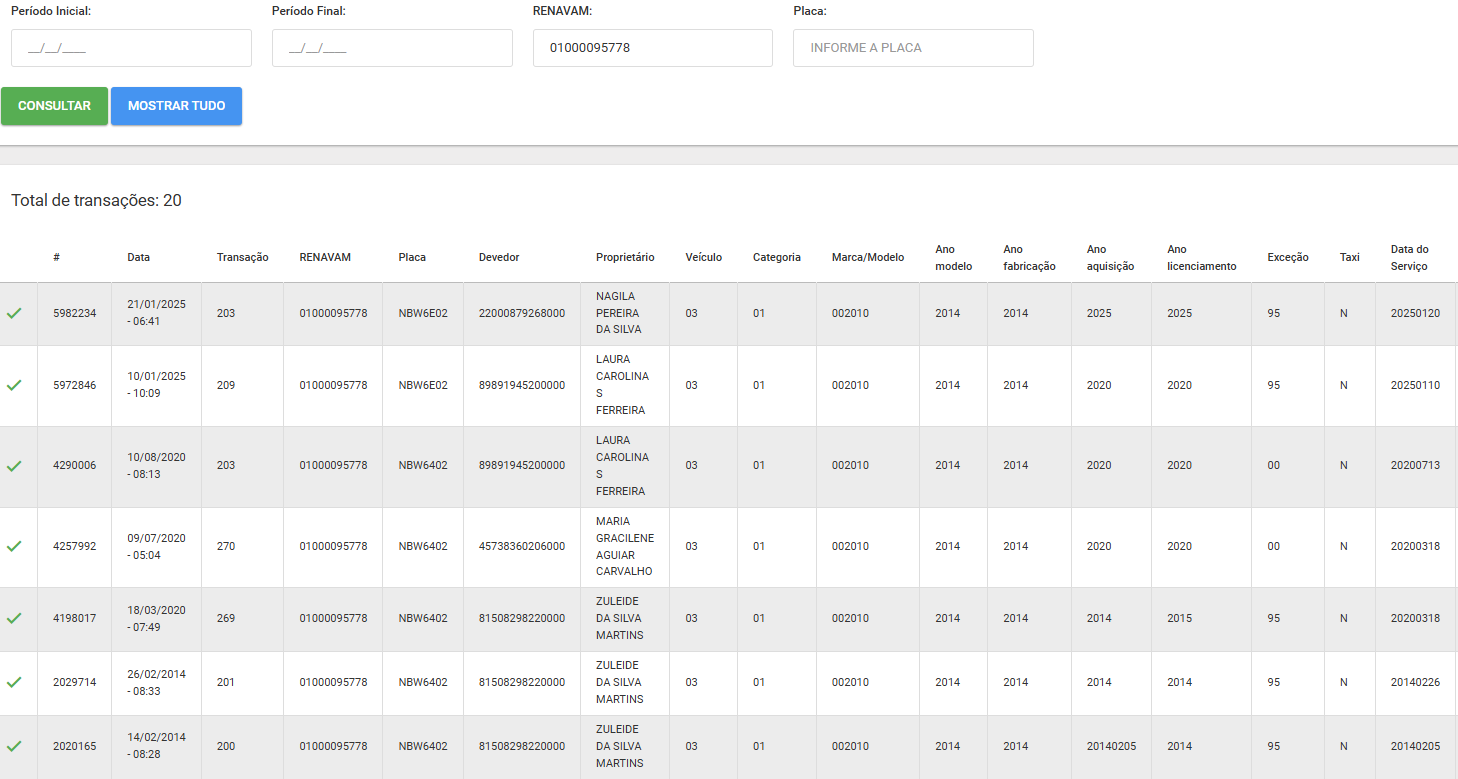Sort by the Data column header
This screenshot has width=1458, height=779.
click(138, 257)
